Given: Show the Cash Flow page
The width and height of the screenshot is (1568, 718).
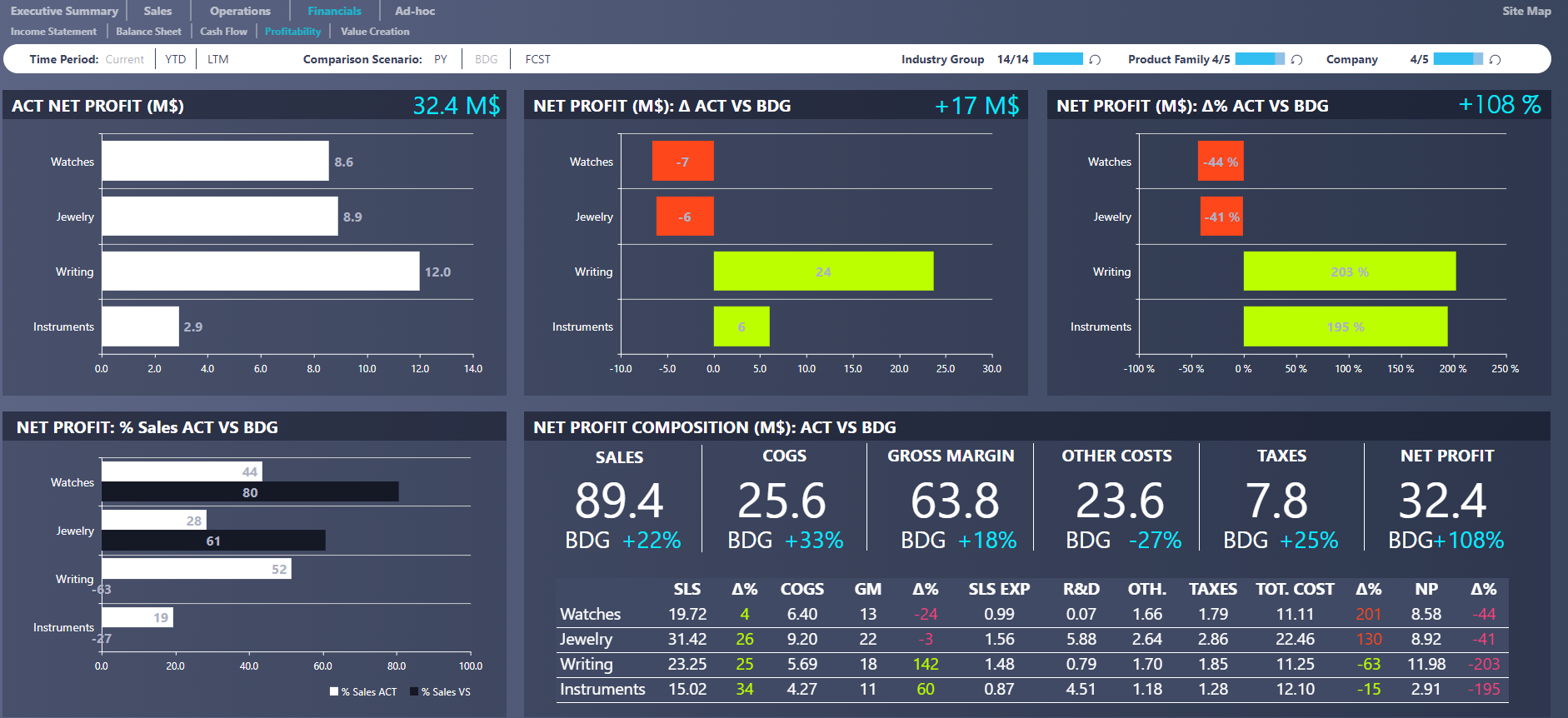Looking at the screenshot, I should [223, 32].
